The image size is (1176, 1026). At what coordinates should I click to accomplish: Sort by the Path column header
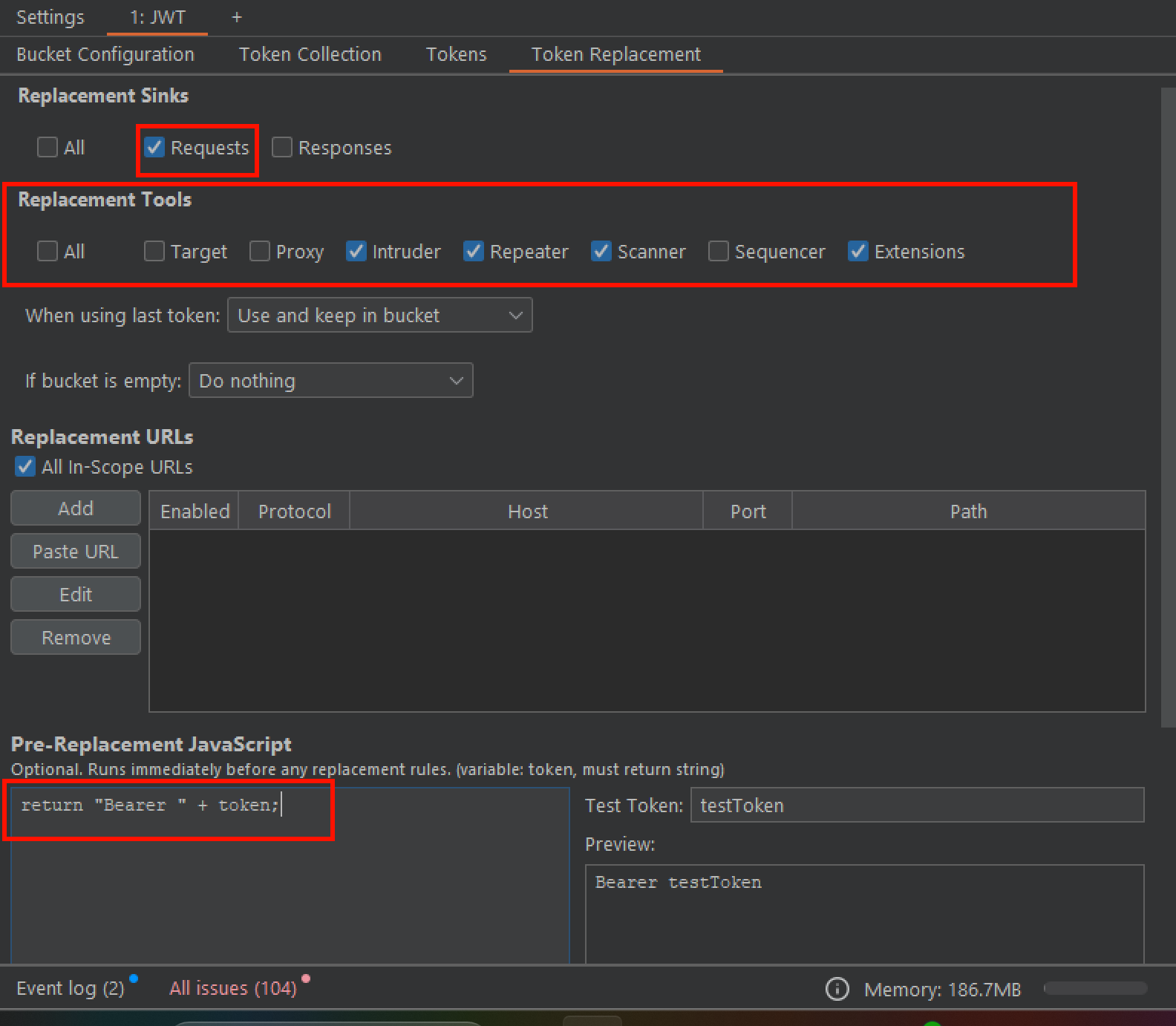coord(969,511)
